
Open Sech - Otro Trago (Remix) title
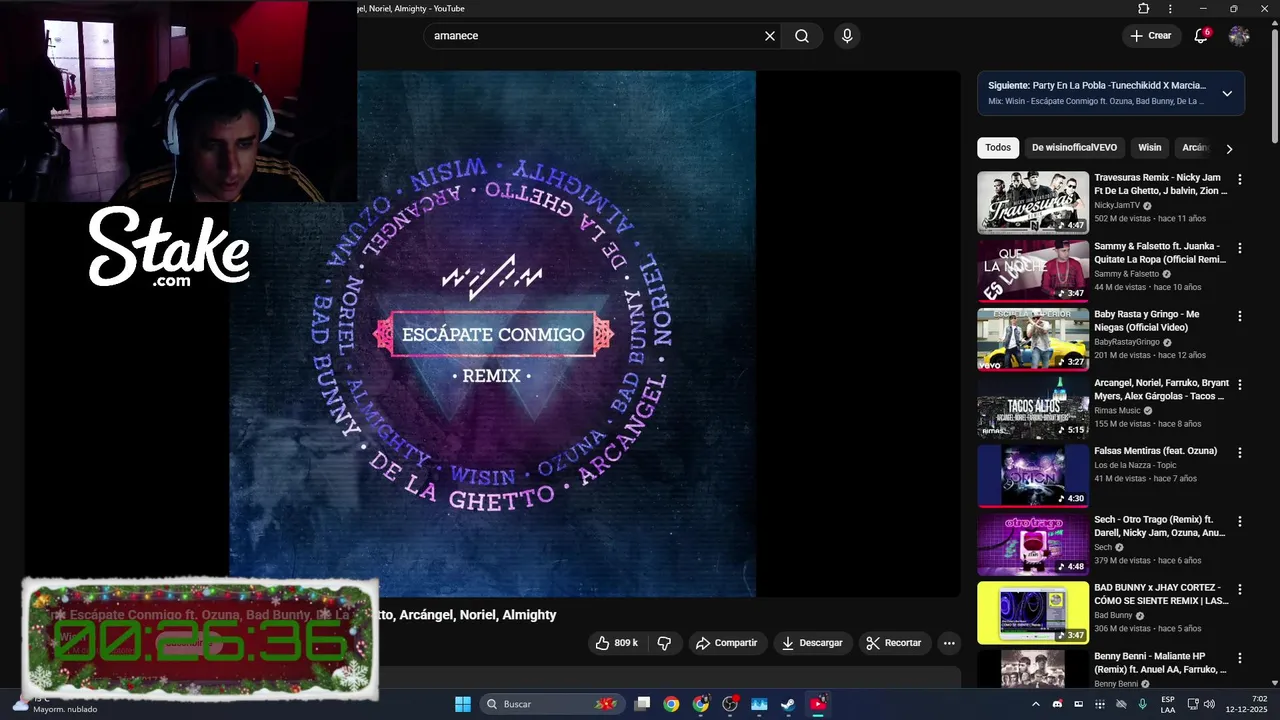1160,526
